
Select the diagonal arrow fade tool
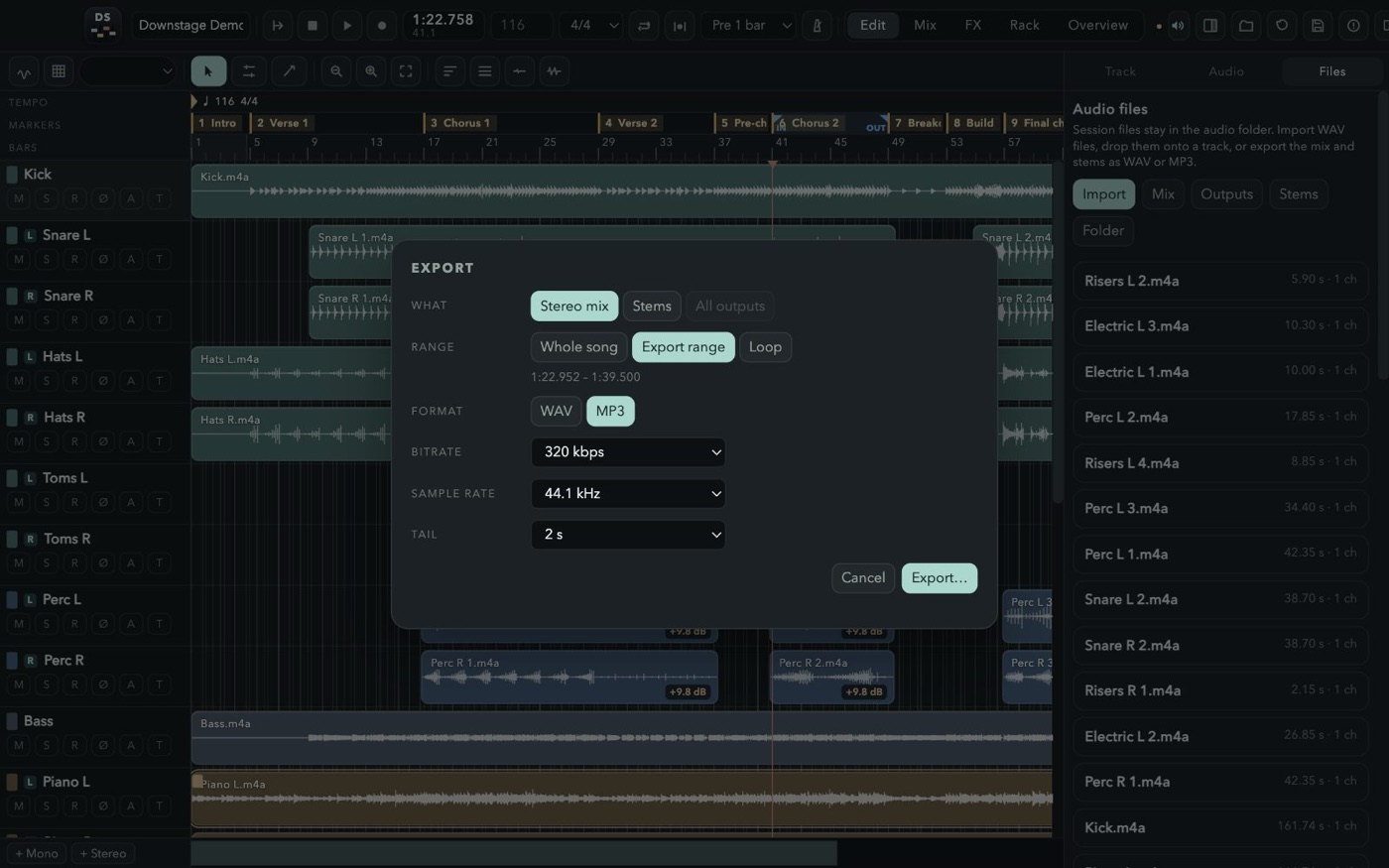[x=289, y=71]
